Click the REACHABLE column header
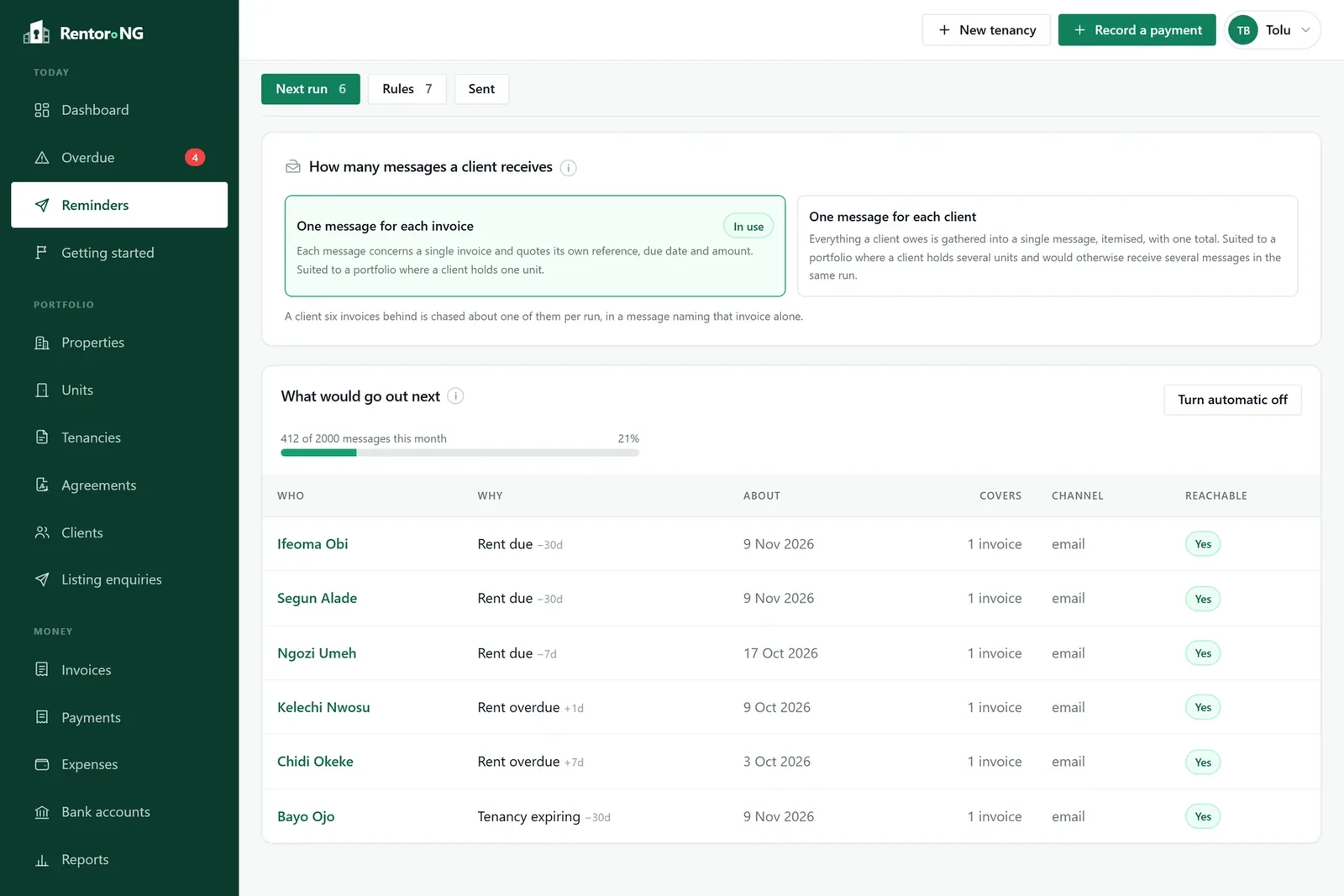Viewport: 1344px width, 896px height. [x=1216, y=496]
